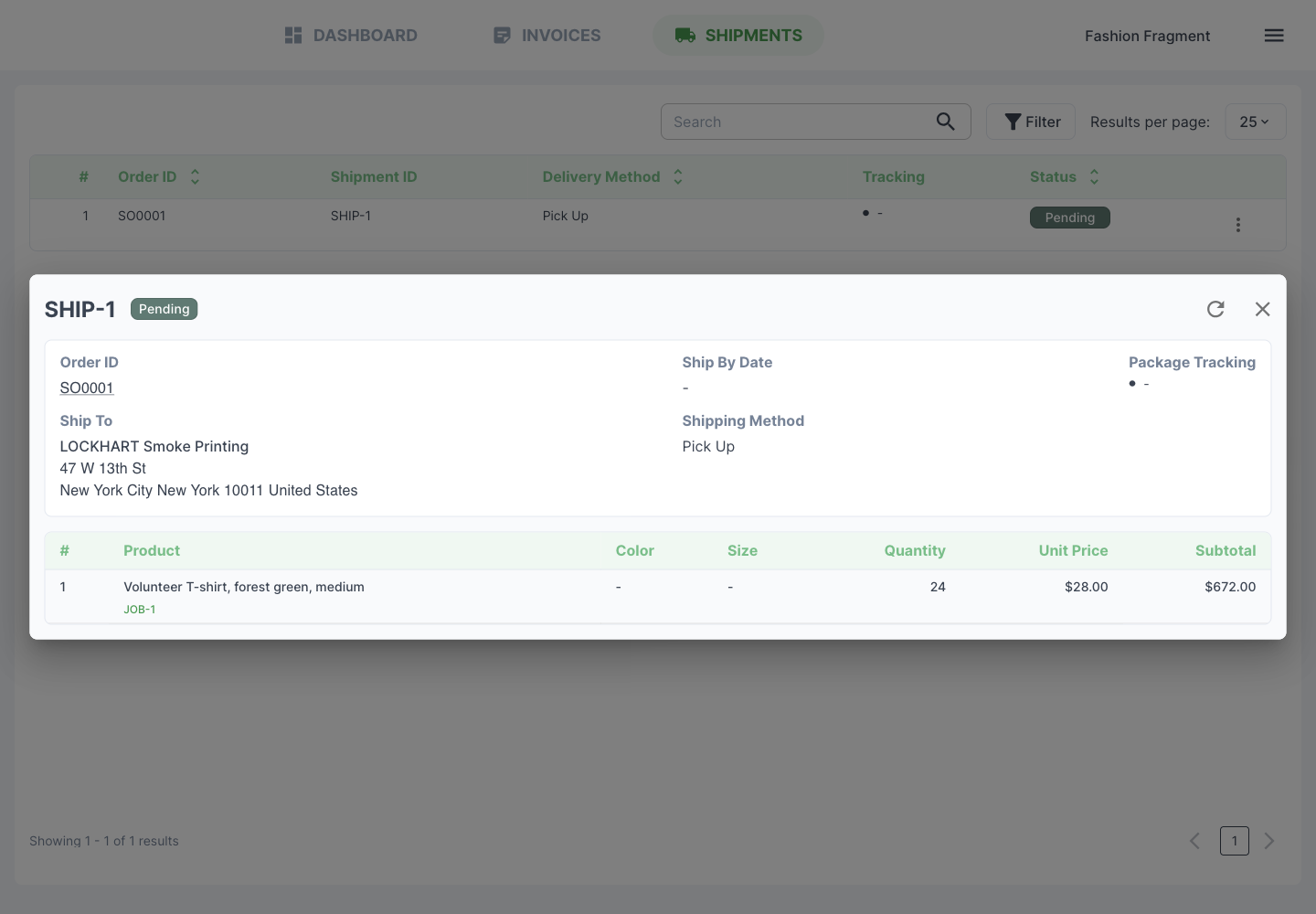Select the Shipments tab
Viewport: 1316px width, 914px height.
point(738,36)
